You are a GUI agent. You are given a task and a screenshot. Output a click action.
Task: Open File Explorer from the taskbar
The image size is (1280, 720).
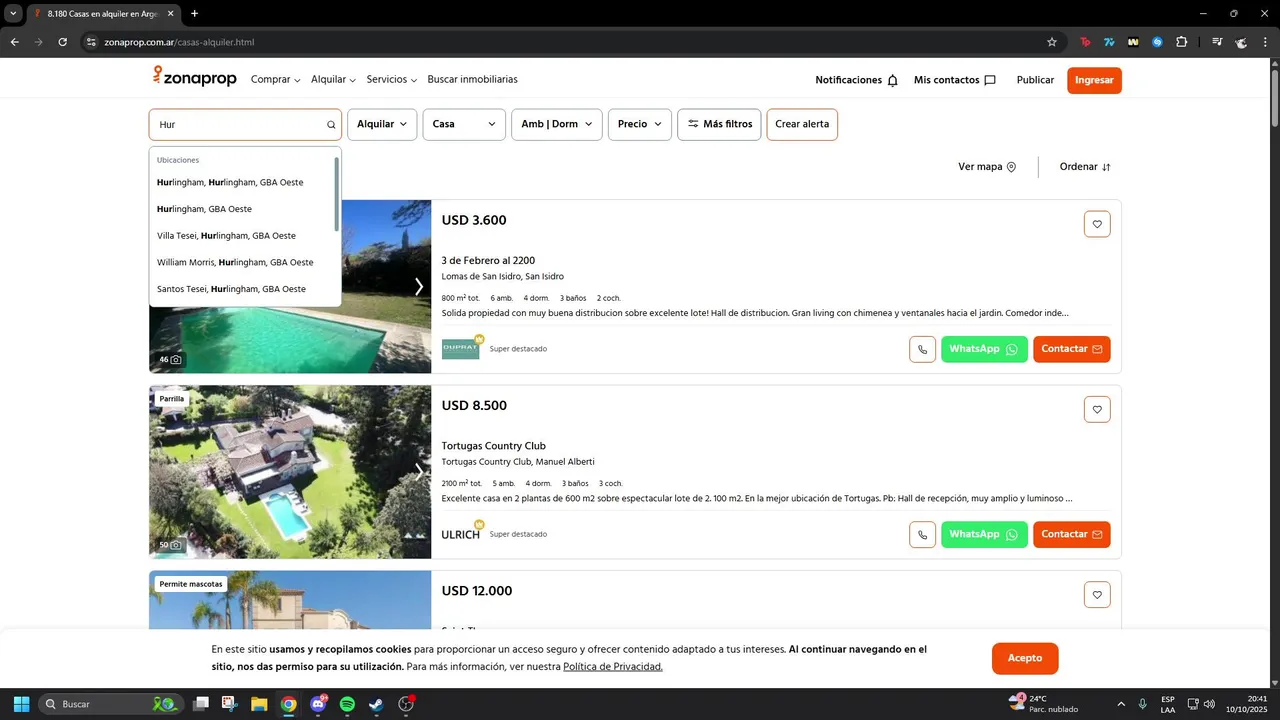coord(259,704)
